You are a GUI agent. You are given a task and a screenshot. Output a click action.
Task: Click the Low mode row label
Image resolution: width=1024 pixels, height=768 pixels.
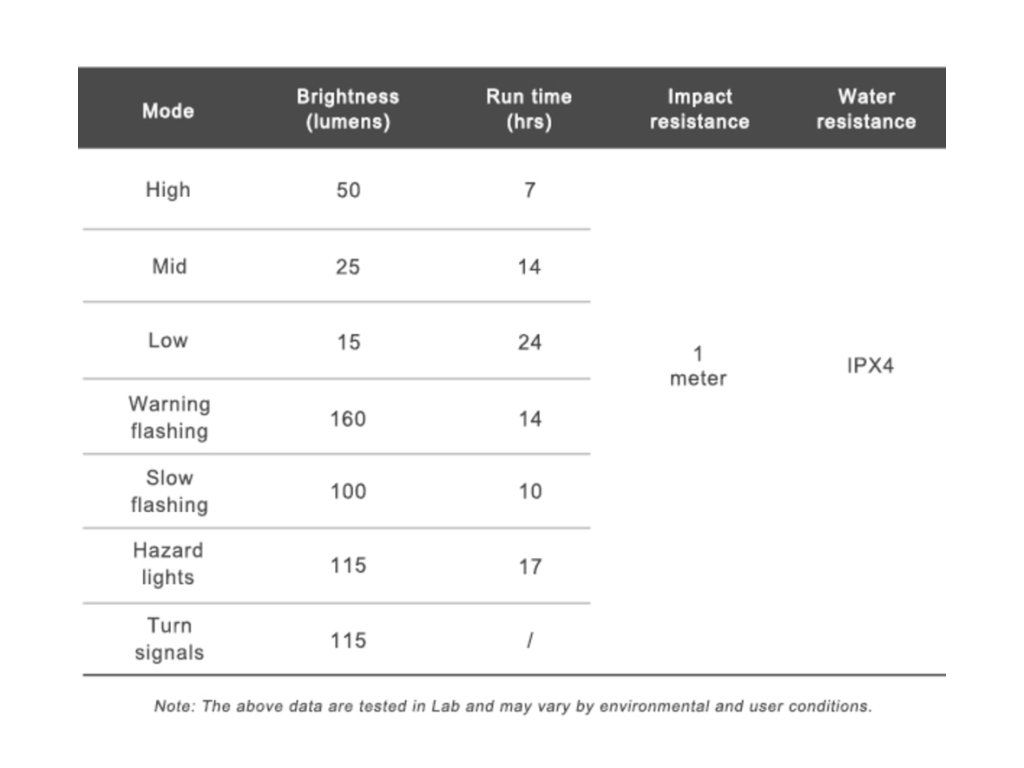[168, 340]
